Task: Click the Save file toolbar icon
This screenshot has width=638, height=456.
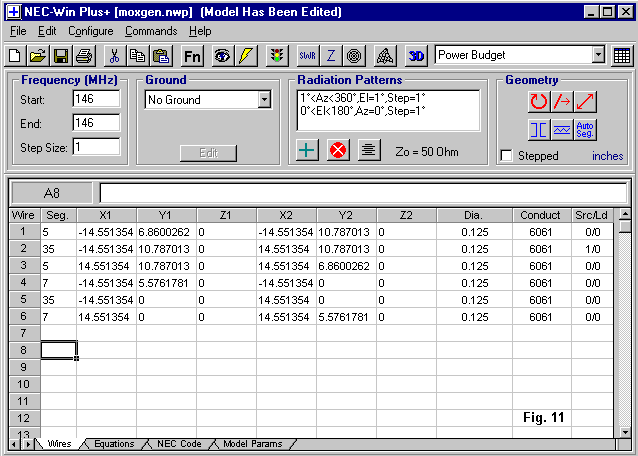Action: (61, 56)
